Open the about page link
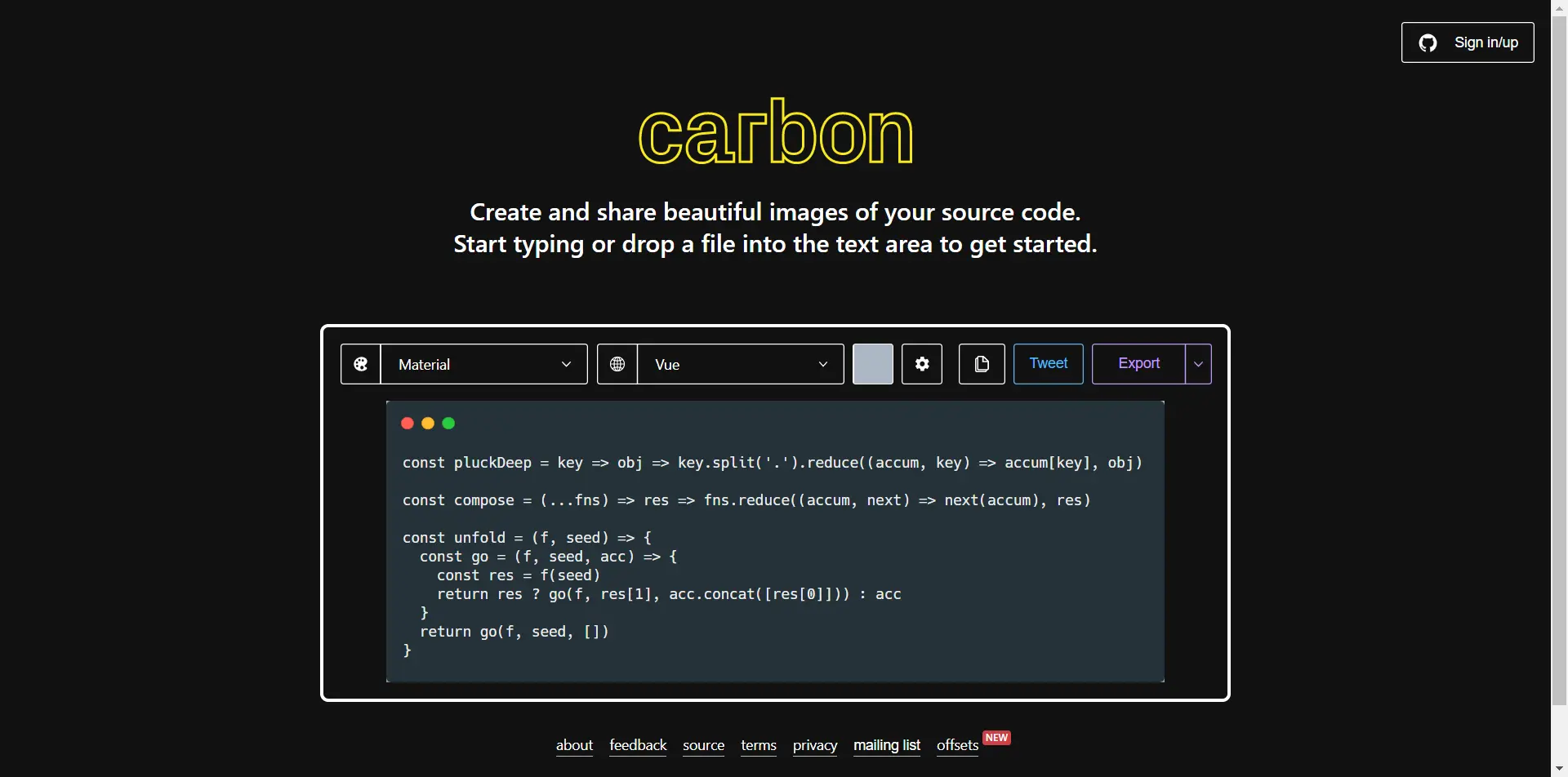 (575, 745)
